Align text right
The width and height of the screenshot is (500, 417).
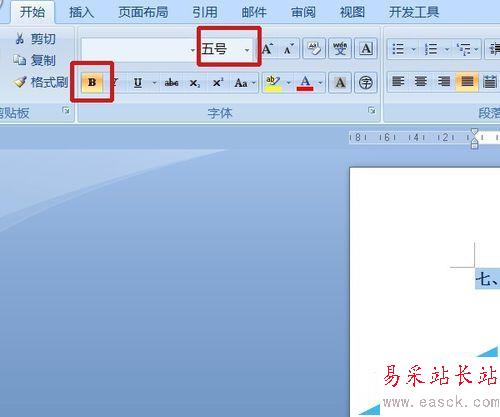click(444, 81)
